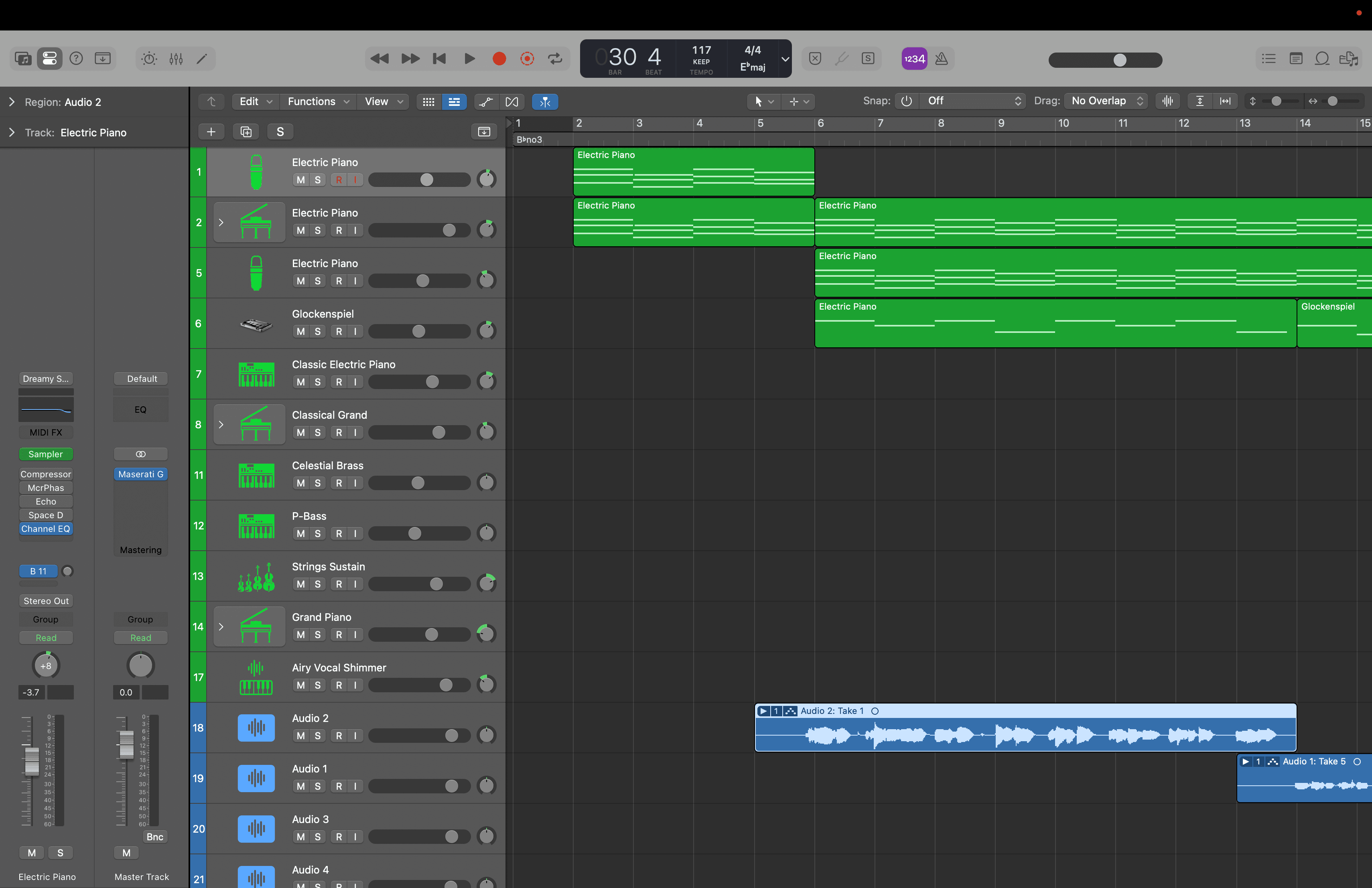Open the Snap Off dropdown
Screen dimensions: 1372x888
(972, 101)
